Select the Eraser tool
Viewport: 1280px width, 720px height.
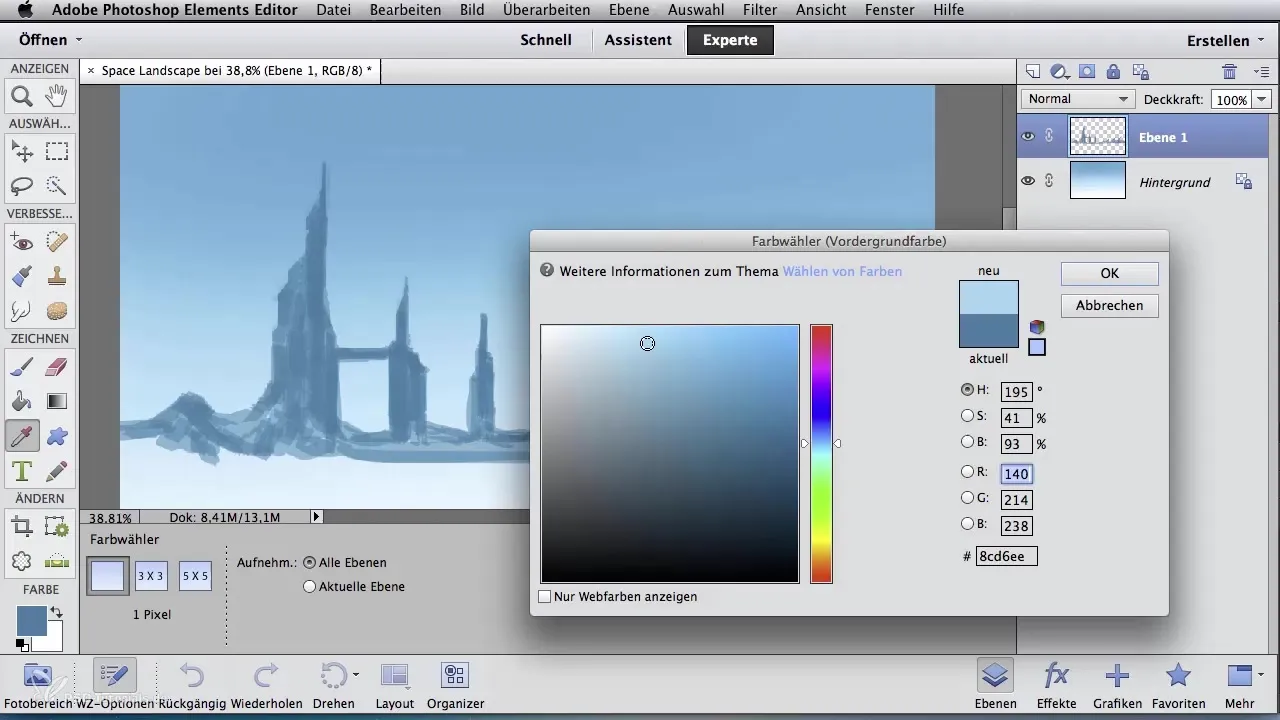57,367
